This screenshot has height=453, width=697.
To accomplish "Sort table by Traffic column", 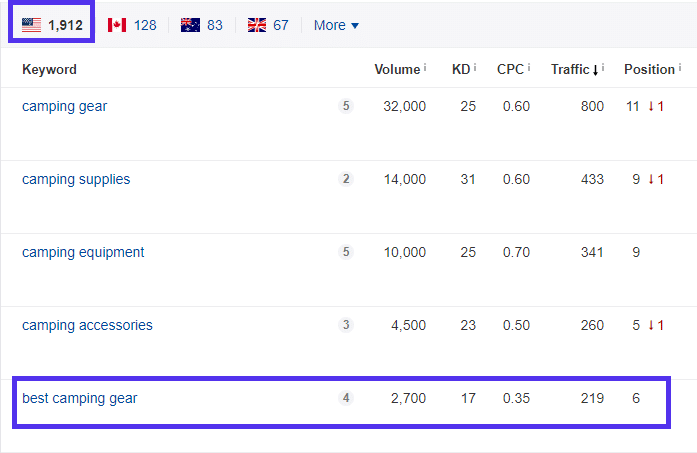I will point(569,69).
